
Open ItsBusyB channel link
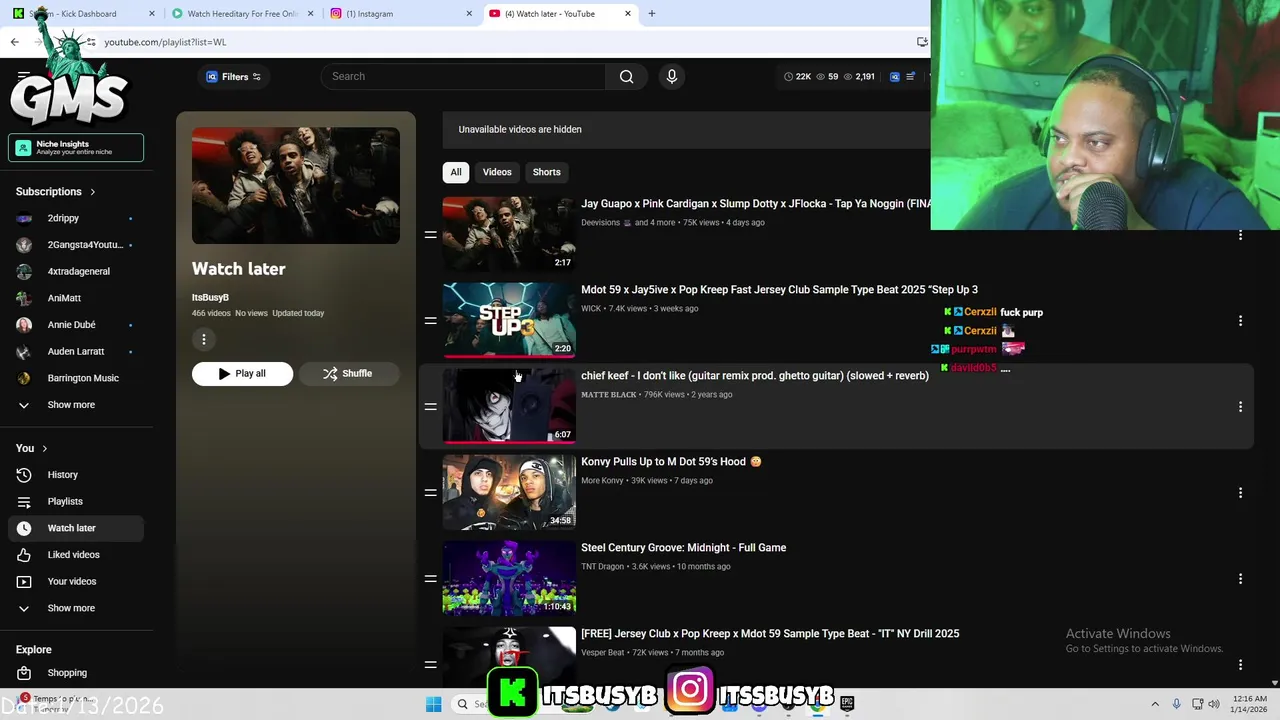pyautogui.click(x=210, y=297)
